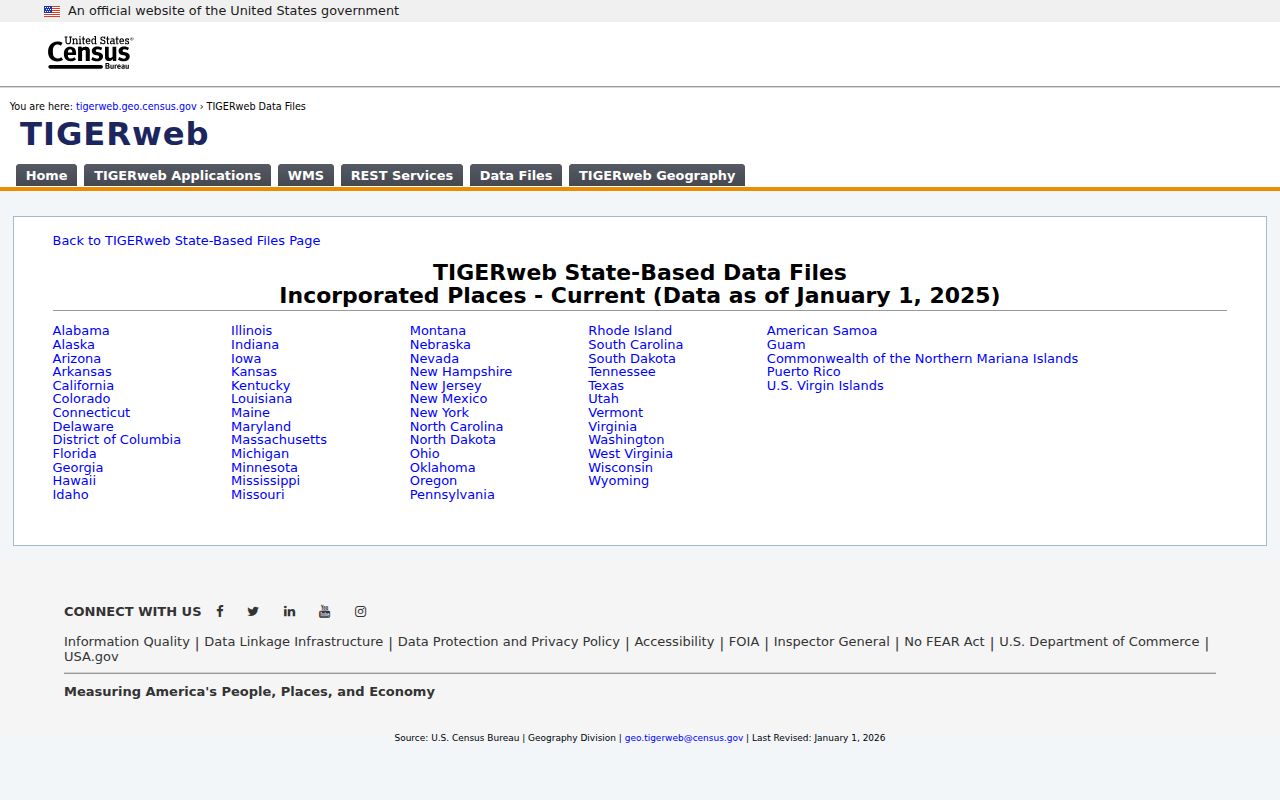This screenshot has width=1280, height=800.
Task: Open the New Hampshire link
Action: pos(461,372)
